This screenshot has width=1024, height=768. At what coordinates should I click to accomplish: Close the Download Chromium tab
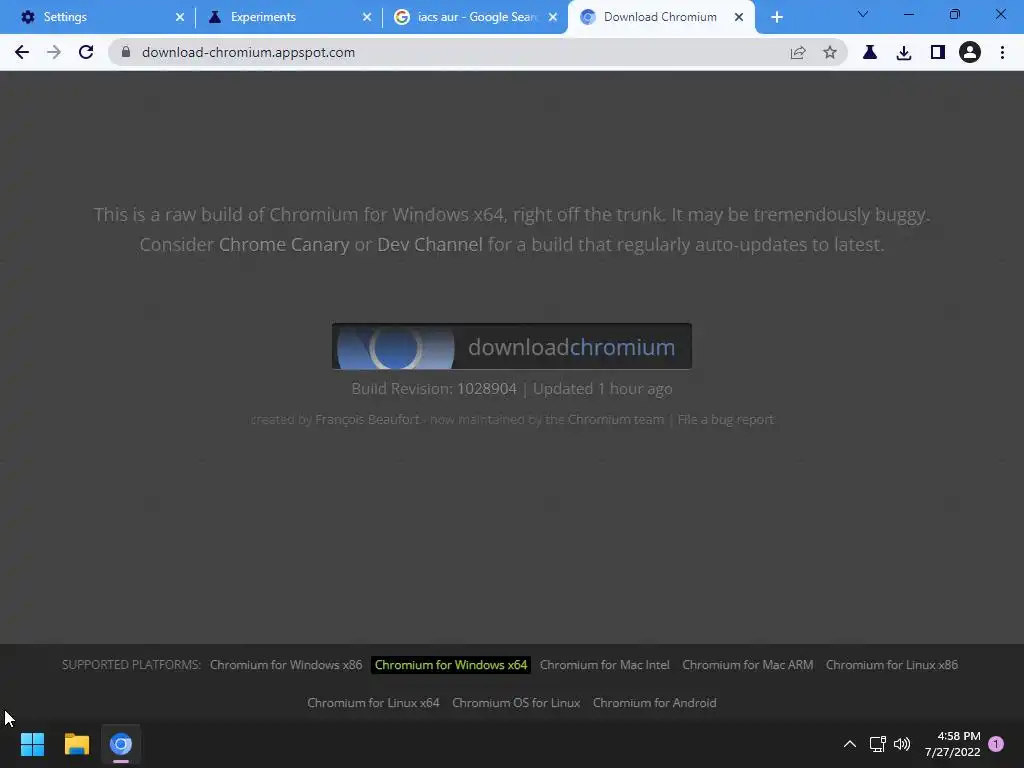pos(739,17)
